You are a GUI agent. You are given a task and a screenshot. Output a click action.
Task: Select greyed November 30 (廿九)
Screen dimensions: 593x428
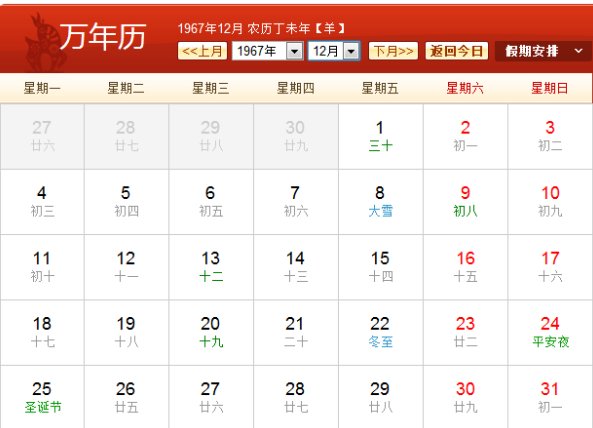click(296, 136)
